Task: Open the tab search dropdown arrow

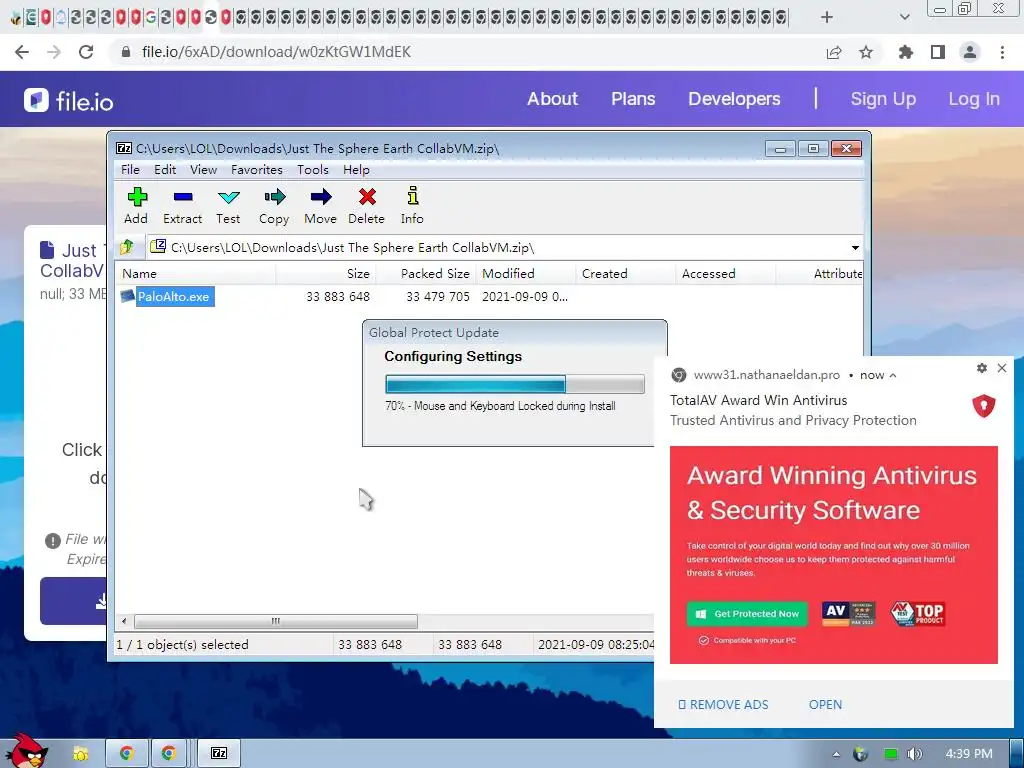Action: tap(904, 17)
